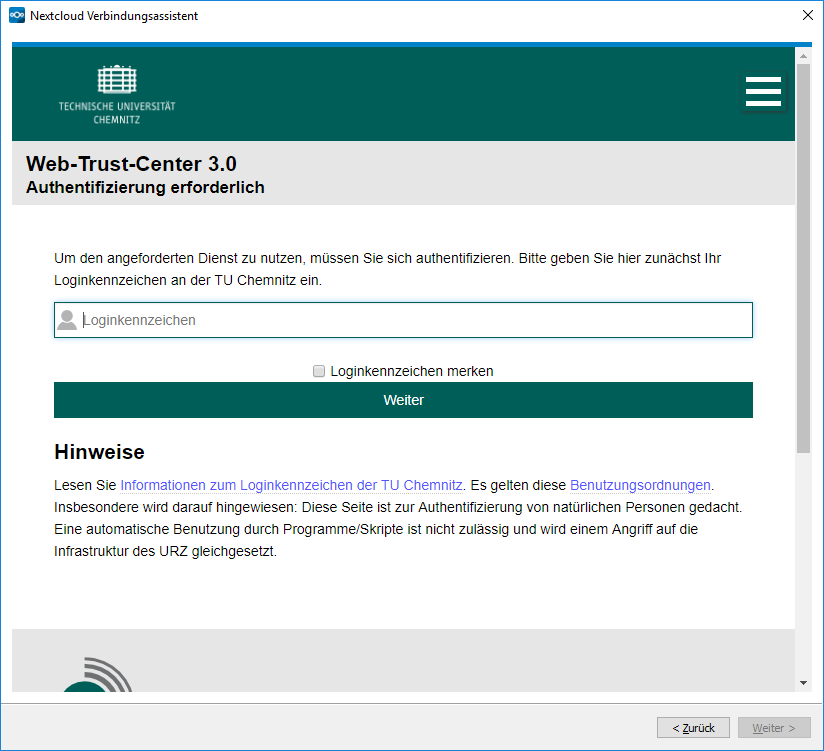The image size is (824, 751).
Task: Click the Hinweise section heading
Action: point(99,452)
